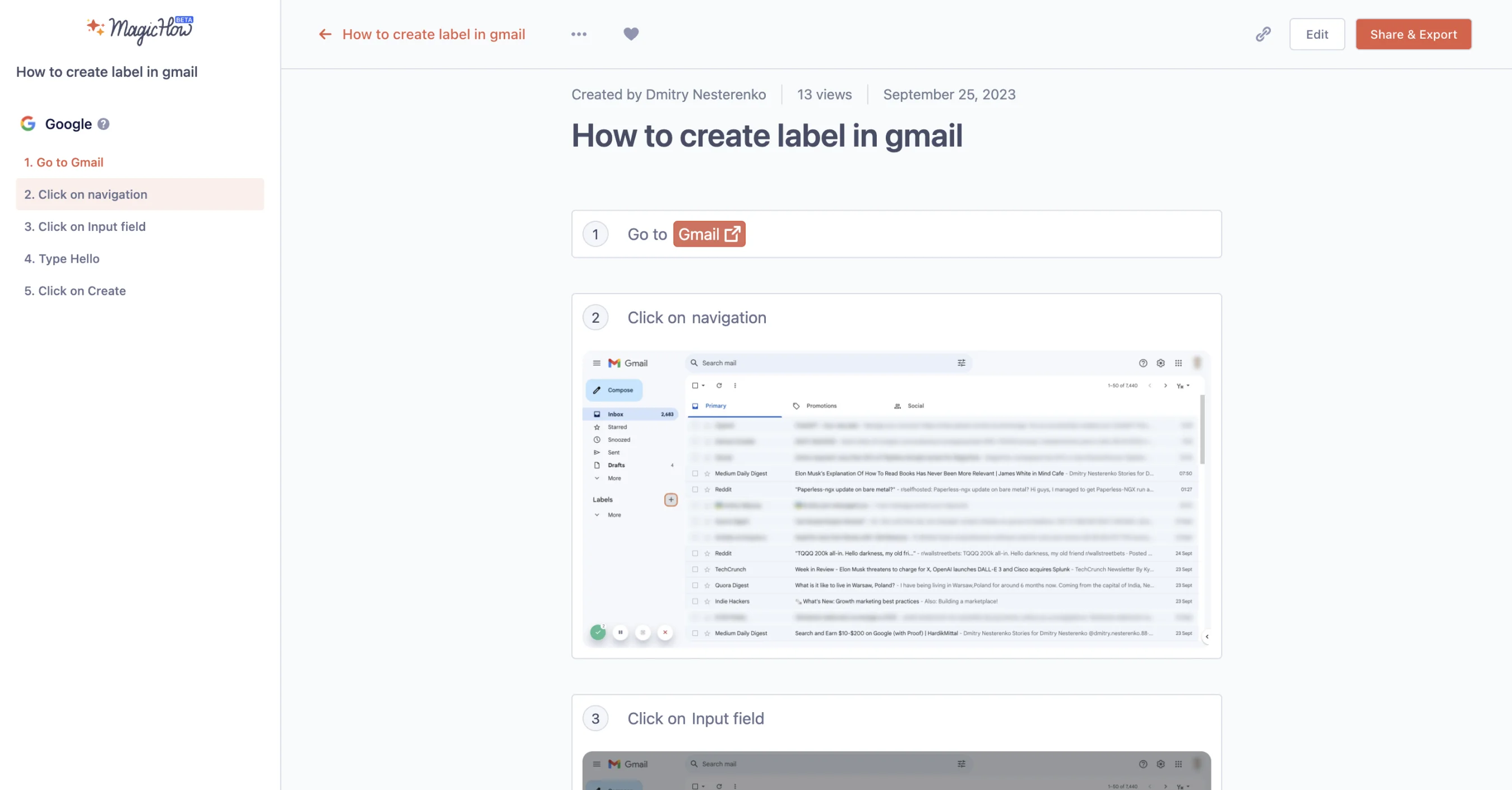Jump to step 4 Type Hello in sidebar
Viewport: 1512px width, 790px height.
coord(62,259)
